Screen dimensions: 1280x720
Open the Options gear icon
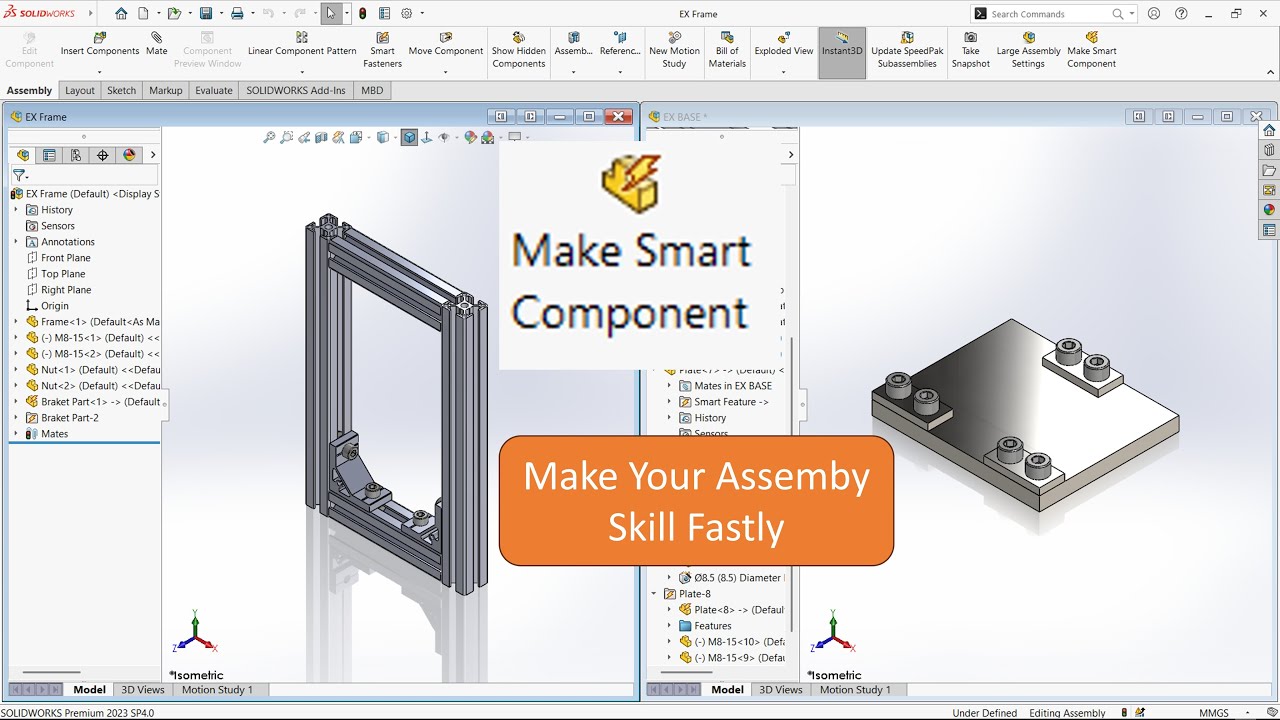click(x=407, y=14)
